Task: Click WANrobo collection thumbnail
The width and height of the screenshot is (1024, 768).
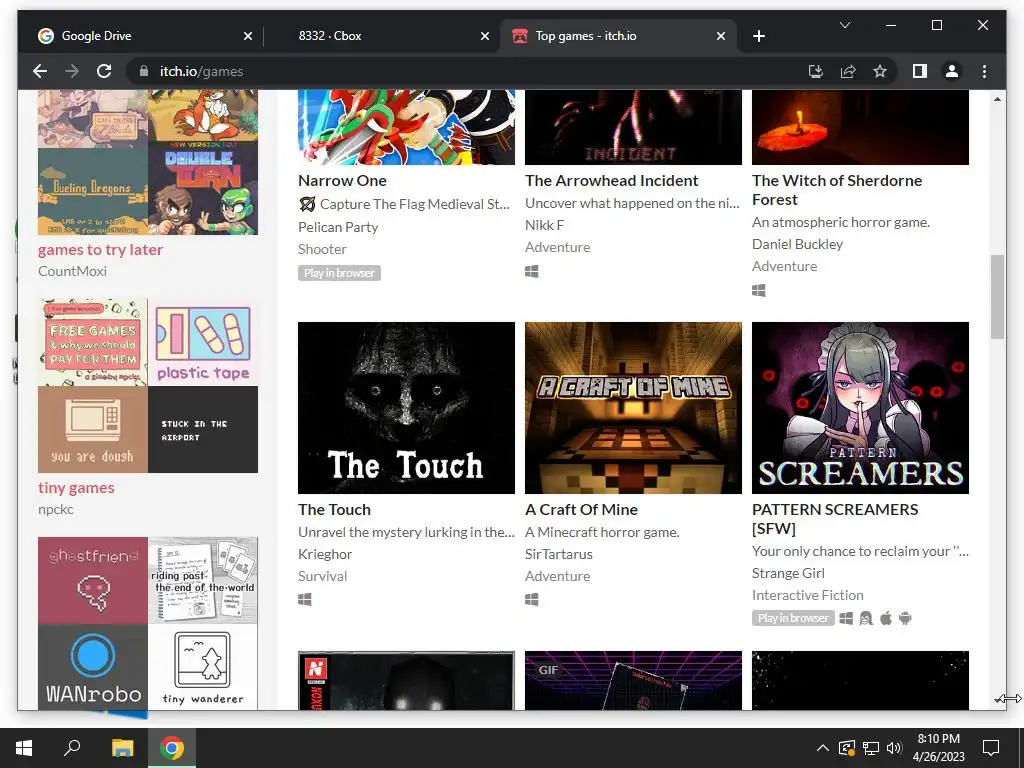Action: (x=93, y=667)
